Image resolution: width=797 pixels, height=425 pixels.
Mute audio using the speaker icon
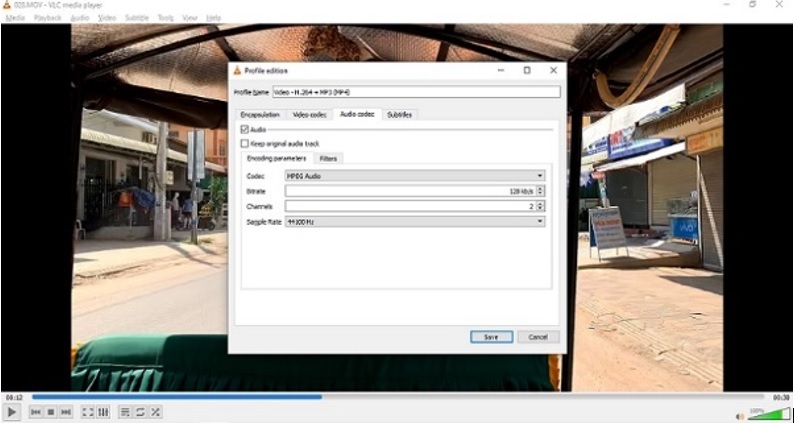pyautogui.click(x=740, y=416)
